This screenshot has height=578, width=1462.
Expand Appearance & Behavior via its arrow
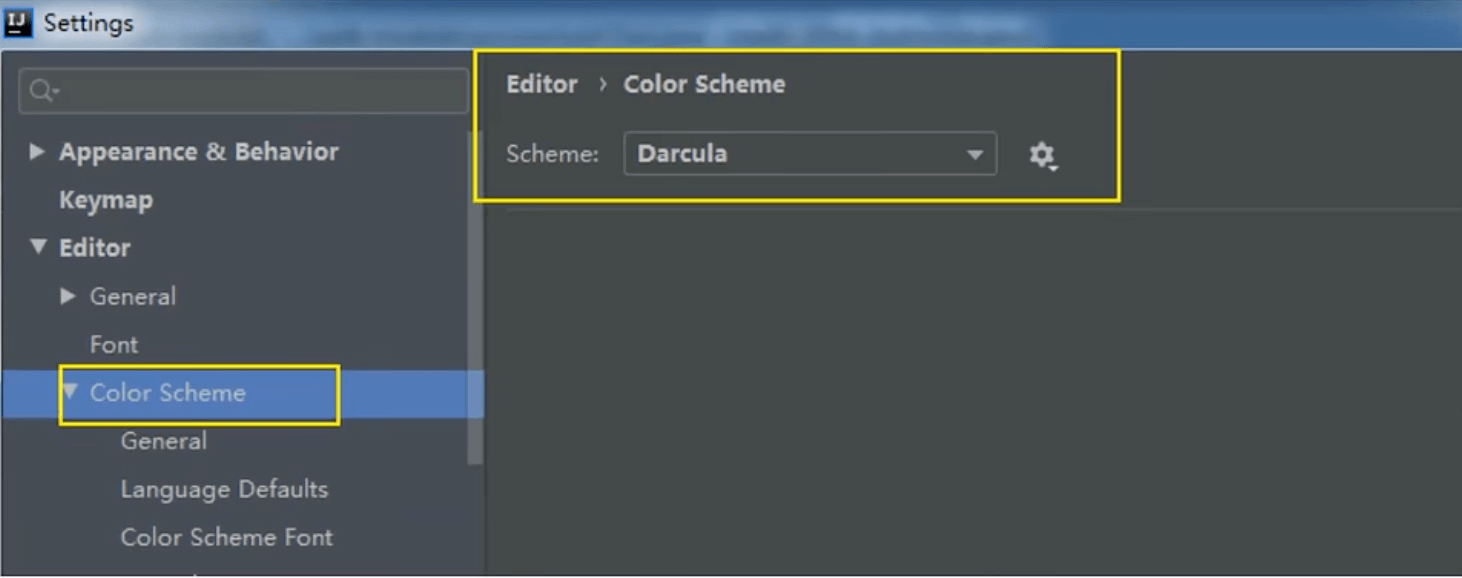click(x=37, y=152)
